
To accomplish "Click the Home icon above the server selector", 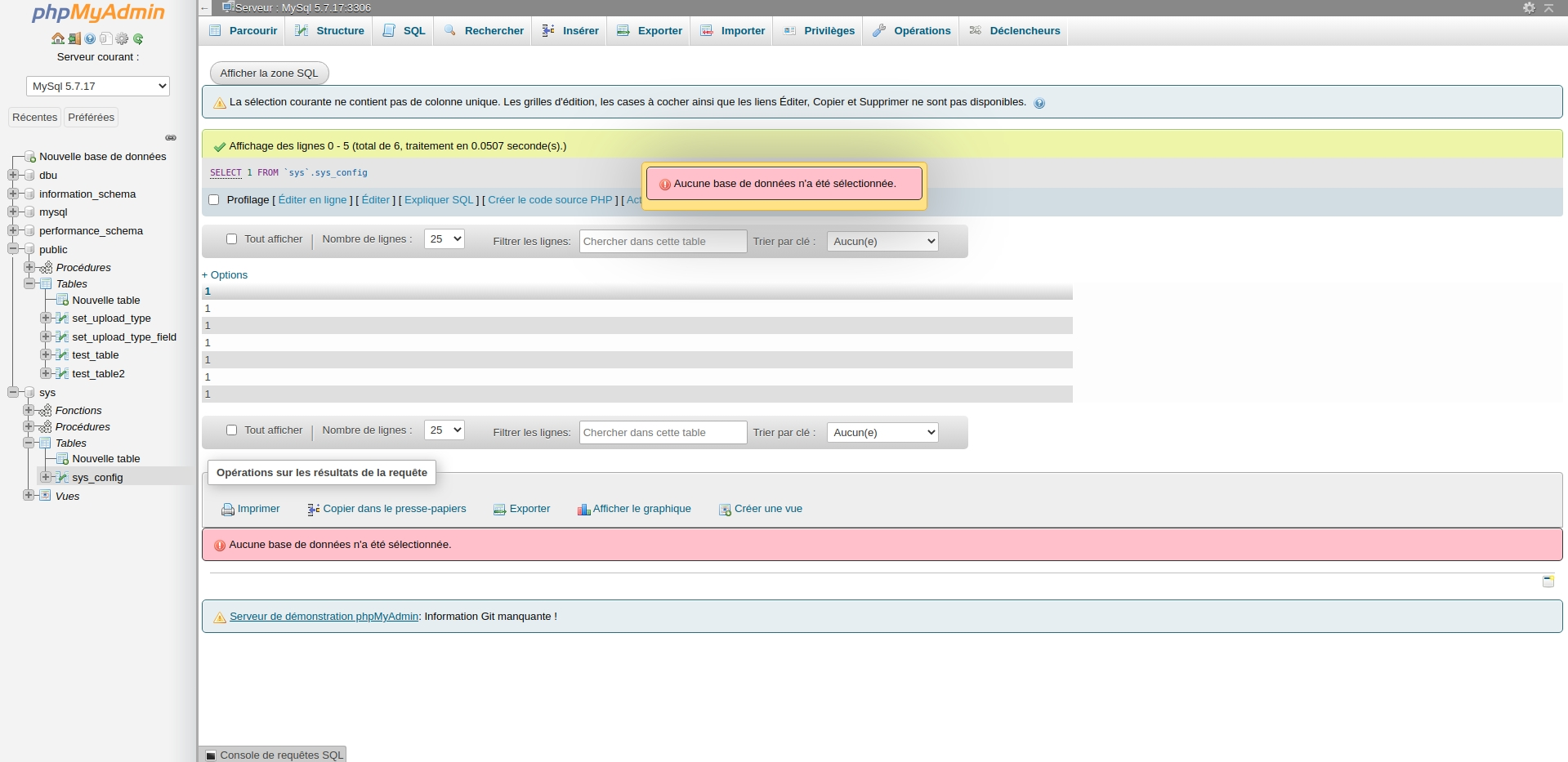I will coord(57,38).
